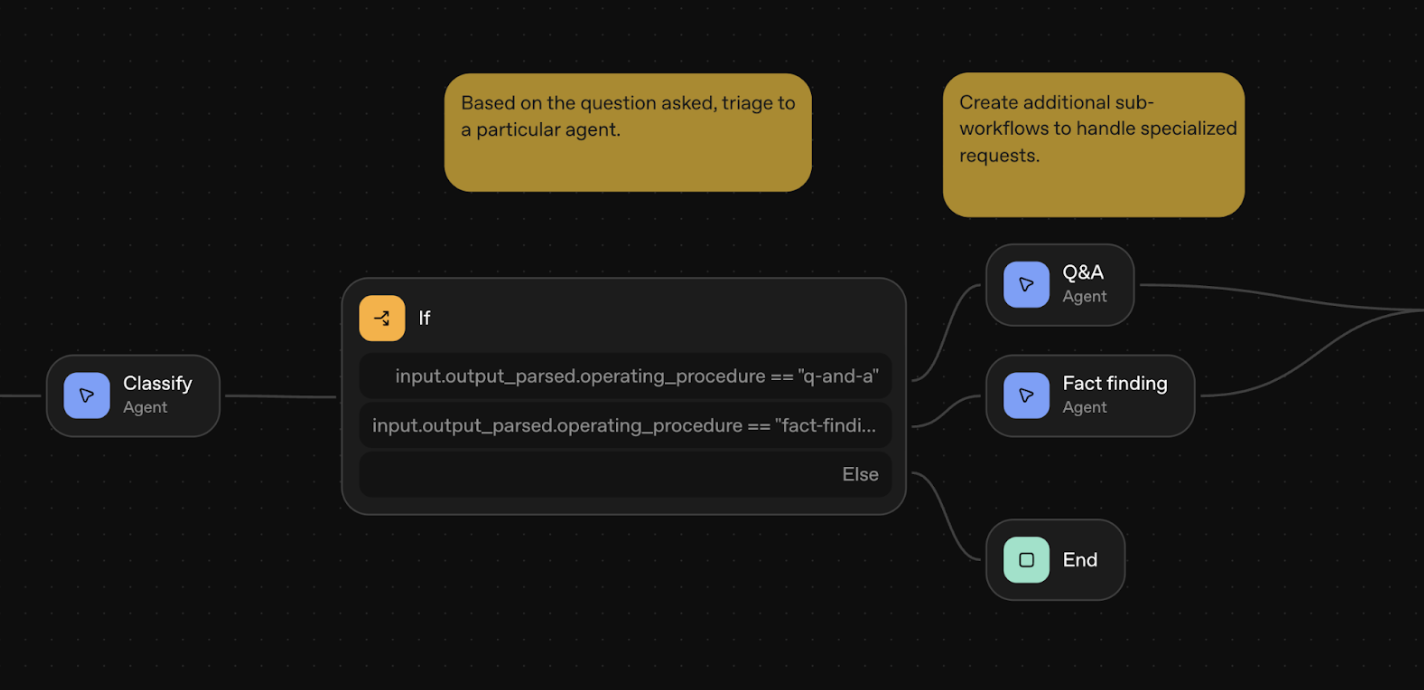
Task: Select the "fact-findi..." condition row
Action: tap(625, 426)
